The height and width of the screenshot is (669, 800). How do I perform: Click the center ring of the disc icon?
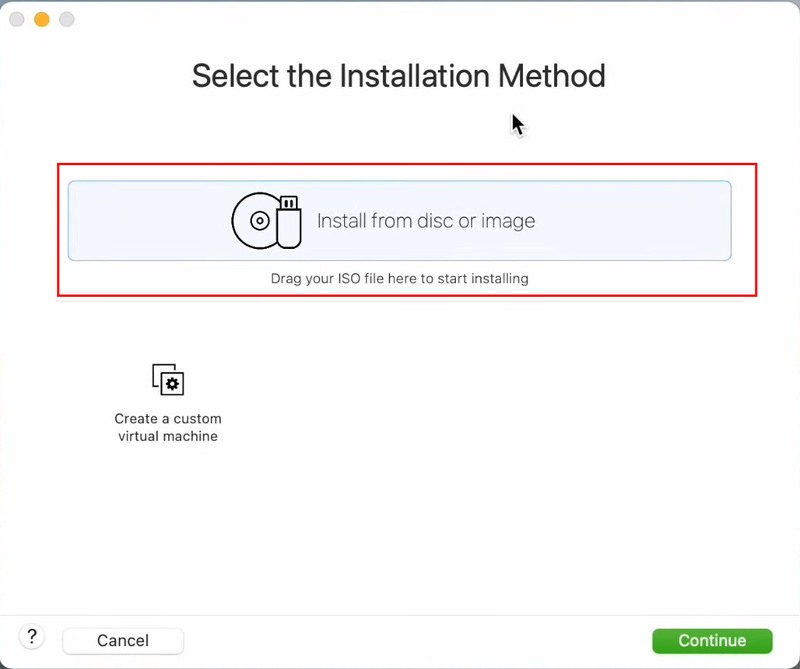pos(260,221)
